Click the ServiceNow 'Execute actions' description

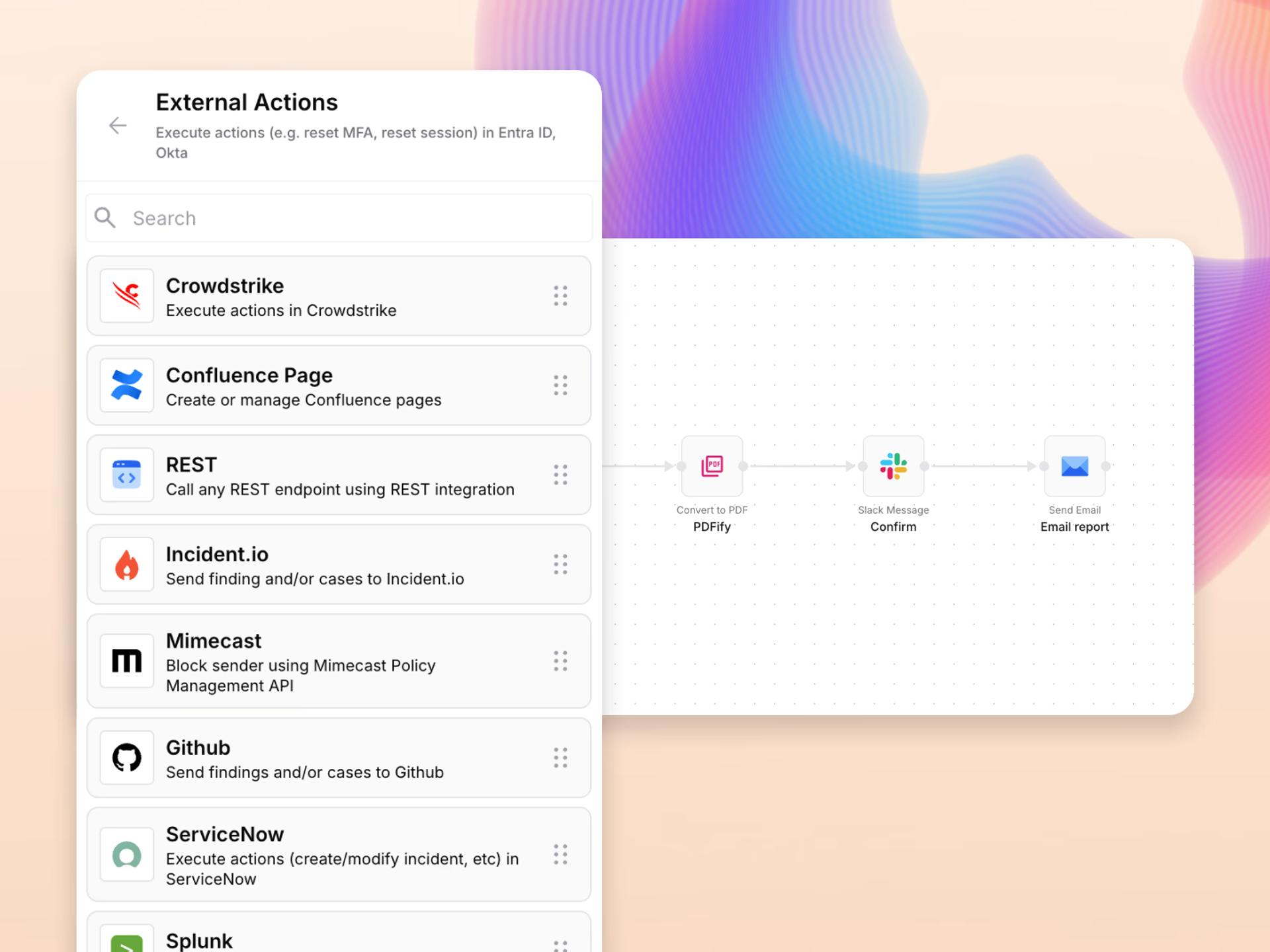[x=343, y=869]
